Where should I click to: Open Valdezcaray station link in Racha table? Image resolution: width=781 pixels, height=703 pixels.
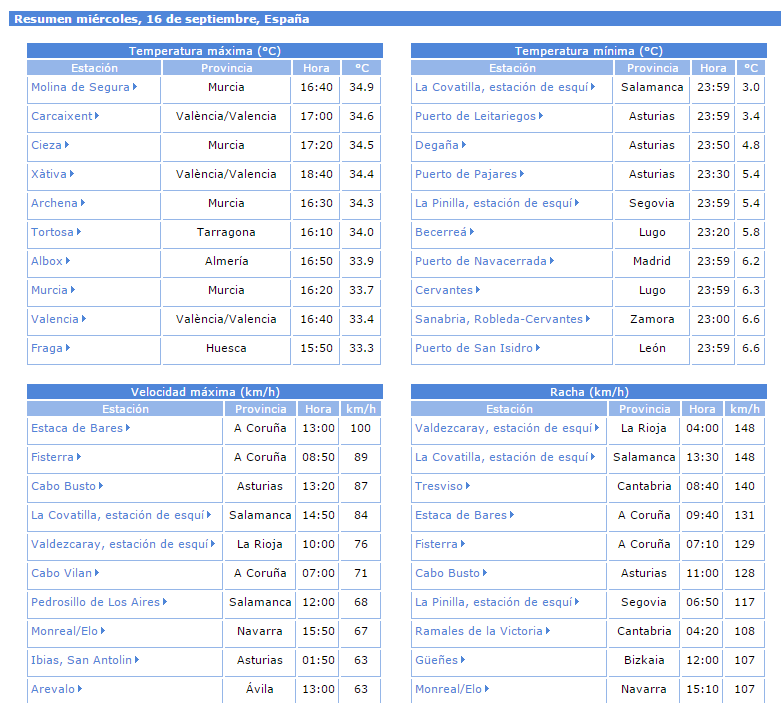pyautogui.click(x=503, y=428)
